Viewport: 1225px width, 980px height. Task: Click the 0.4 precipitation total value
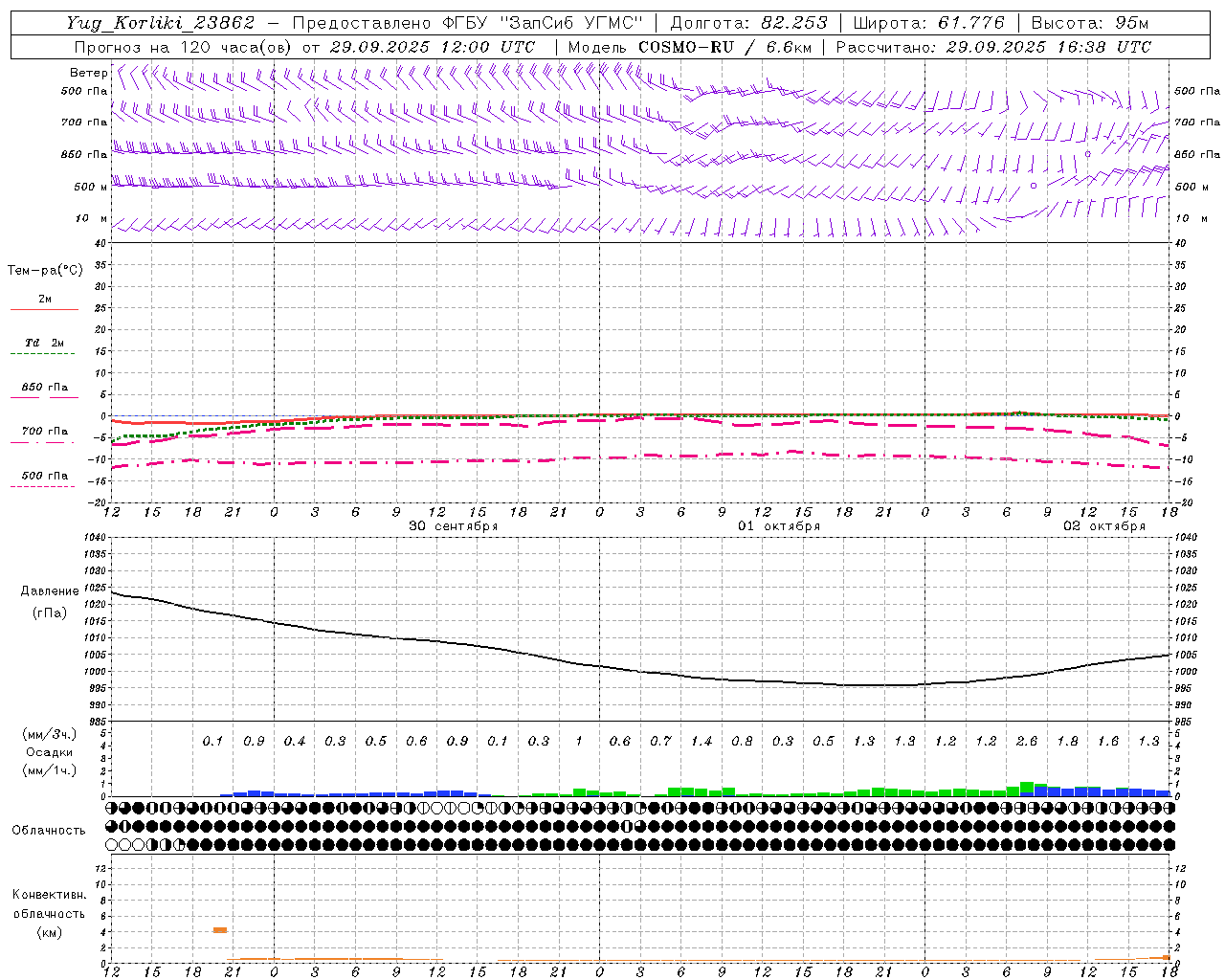coord(295,742)
